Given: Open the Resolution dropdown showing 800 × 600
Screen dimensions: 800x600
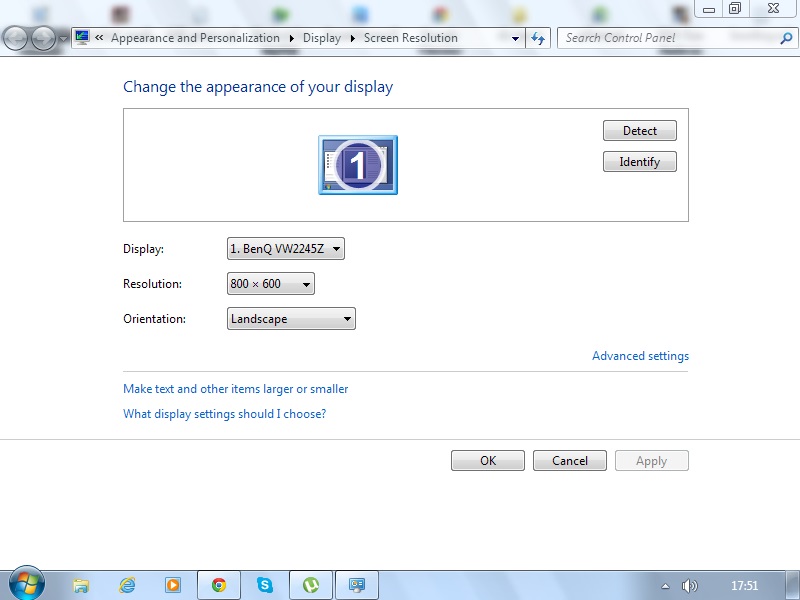Looking at the screenshot, I should pyautogui.click(x=270, y=284).
